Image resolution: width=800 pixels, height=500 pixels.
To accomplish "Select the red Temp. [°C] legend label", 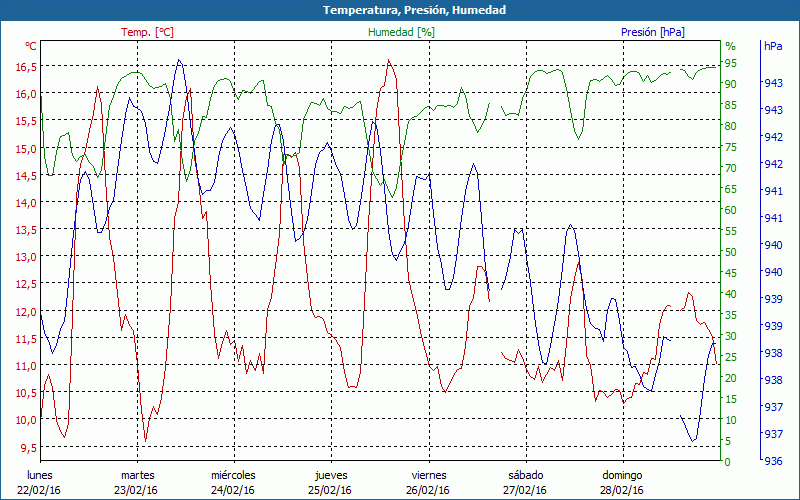I will 147,32.
